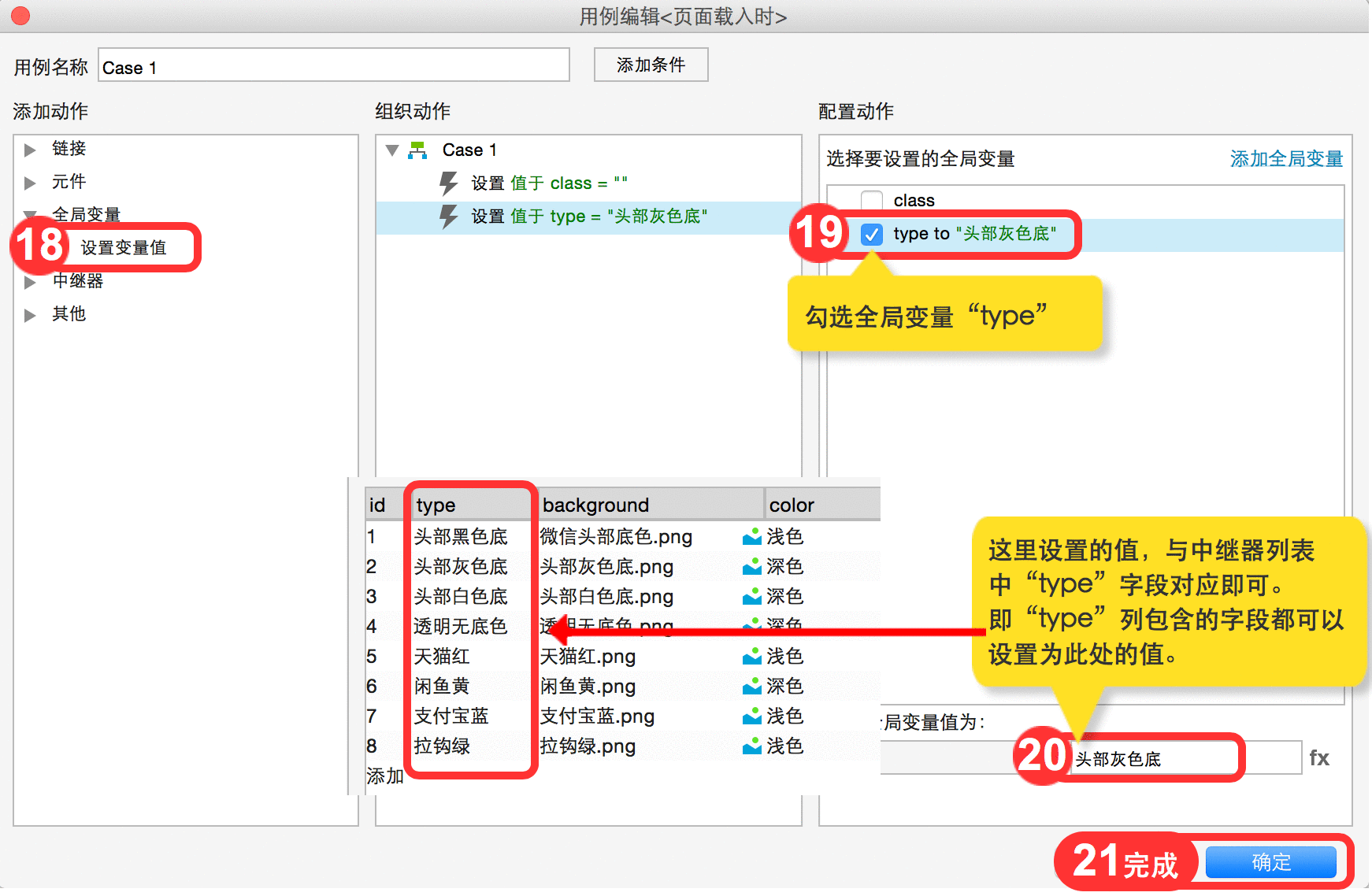1372x896 pixels.
Task: Select the 头部黑色底 type cell
Action: [x=461, y=537]
